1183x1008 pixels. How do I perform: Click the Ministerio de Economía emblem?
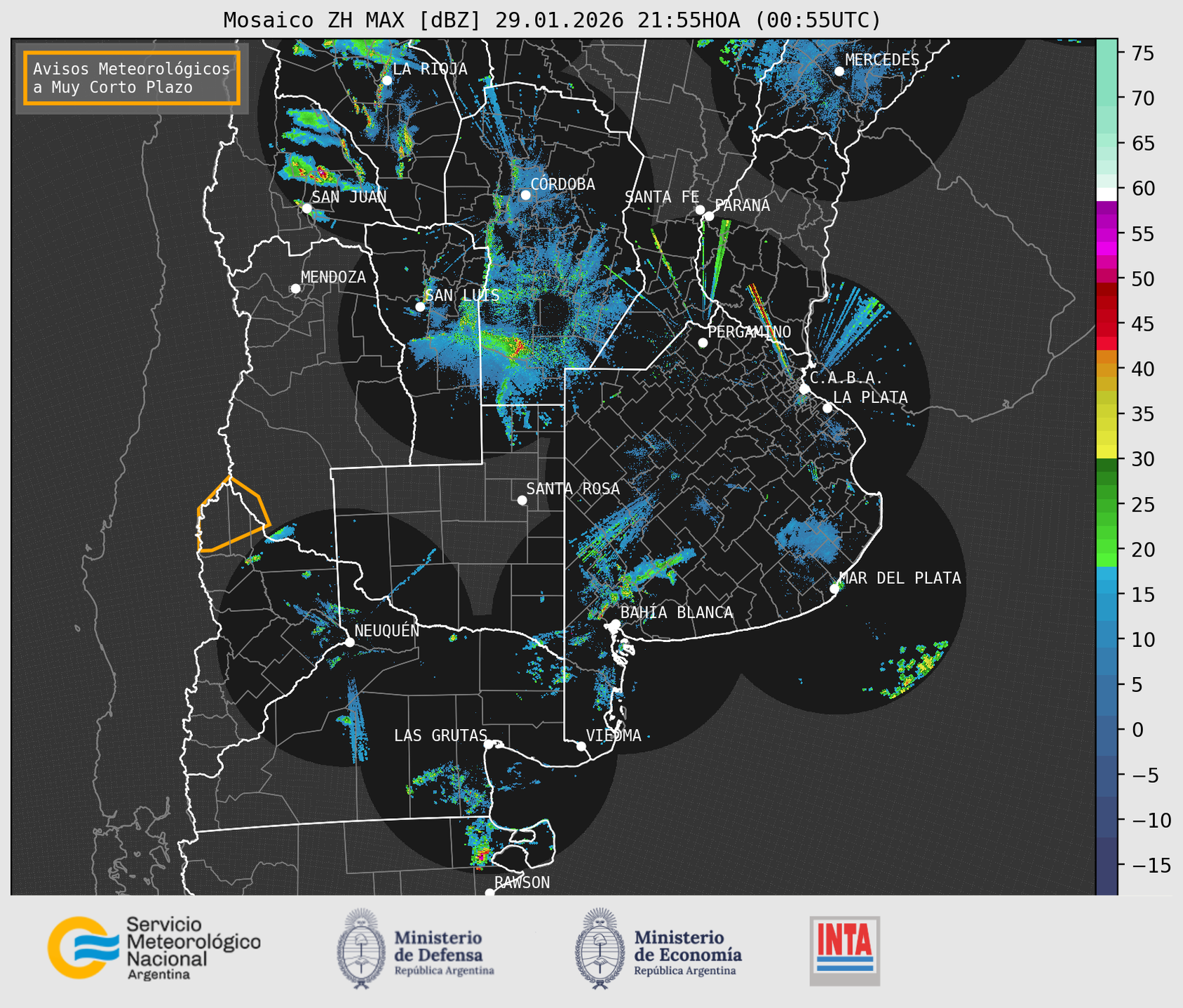(599, 948)
